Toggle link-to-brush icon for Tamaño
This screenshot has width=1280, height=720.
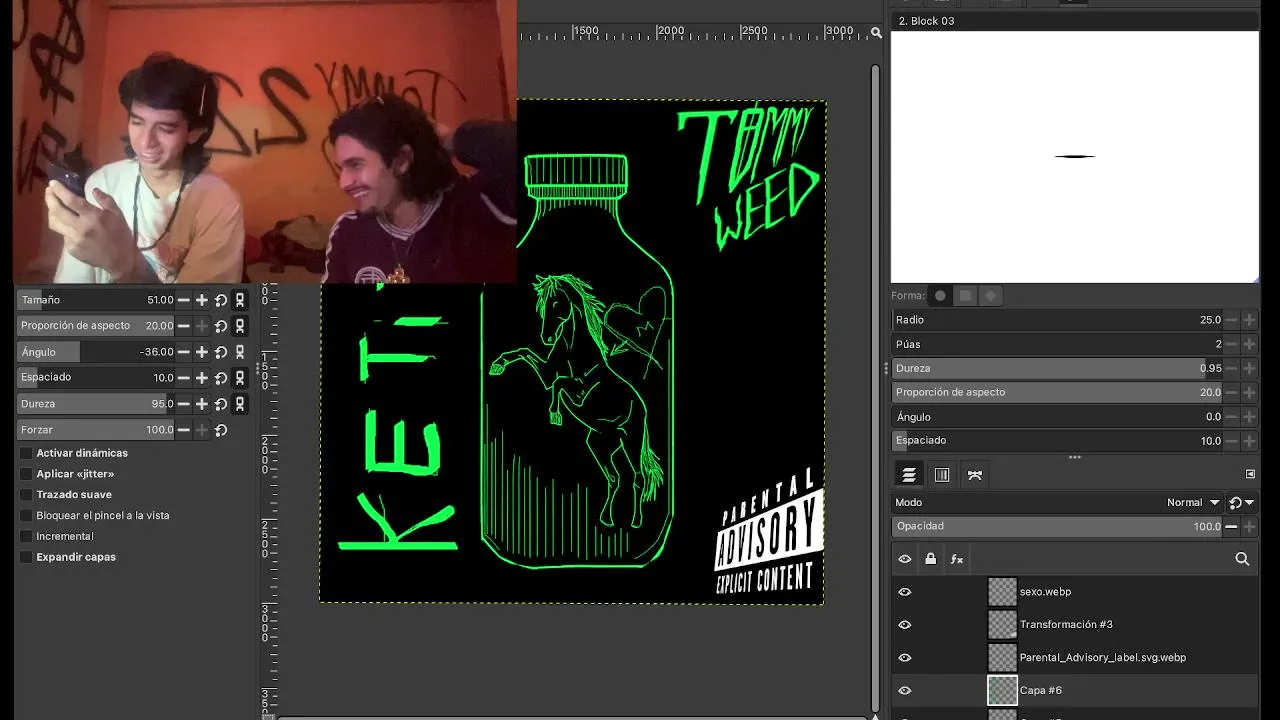pos(240,300)
